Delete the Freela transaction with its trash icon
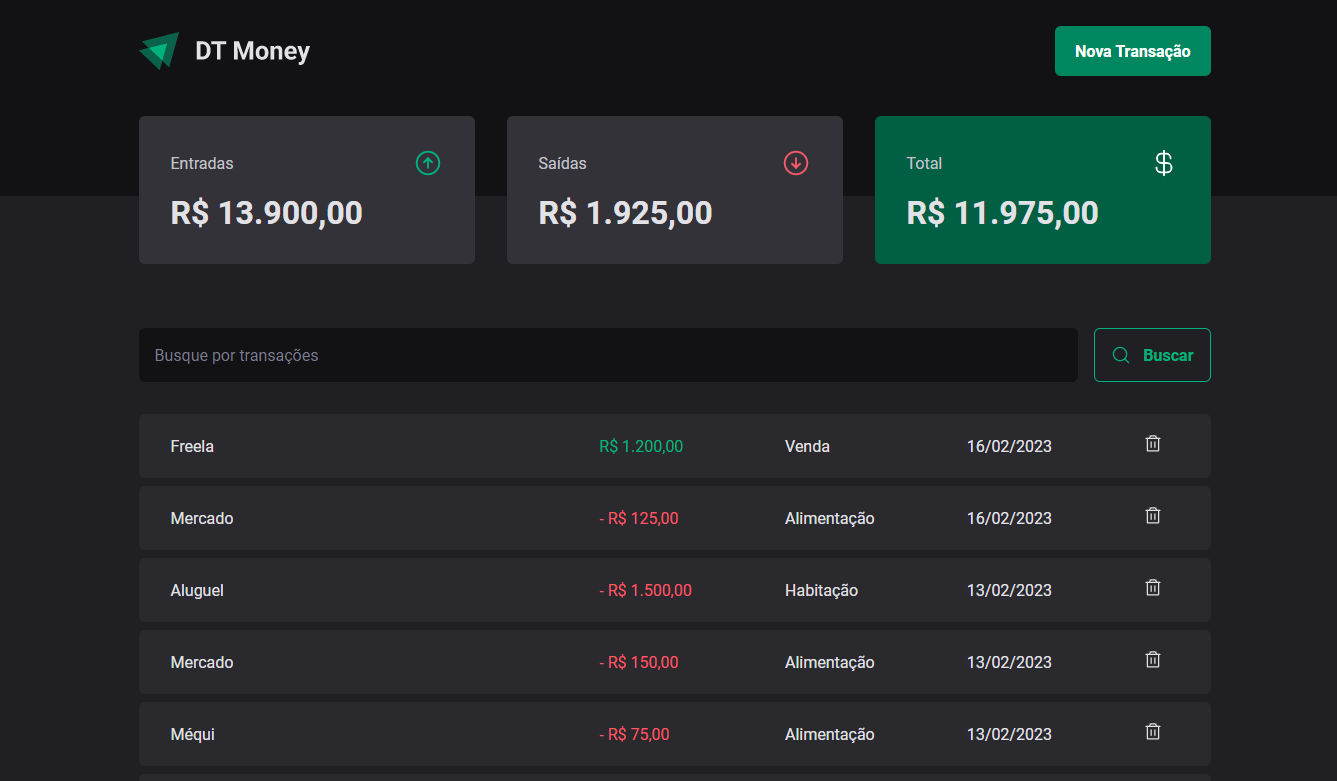1337x781 pixels. 1152,443
